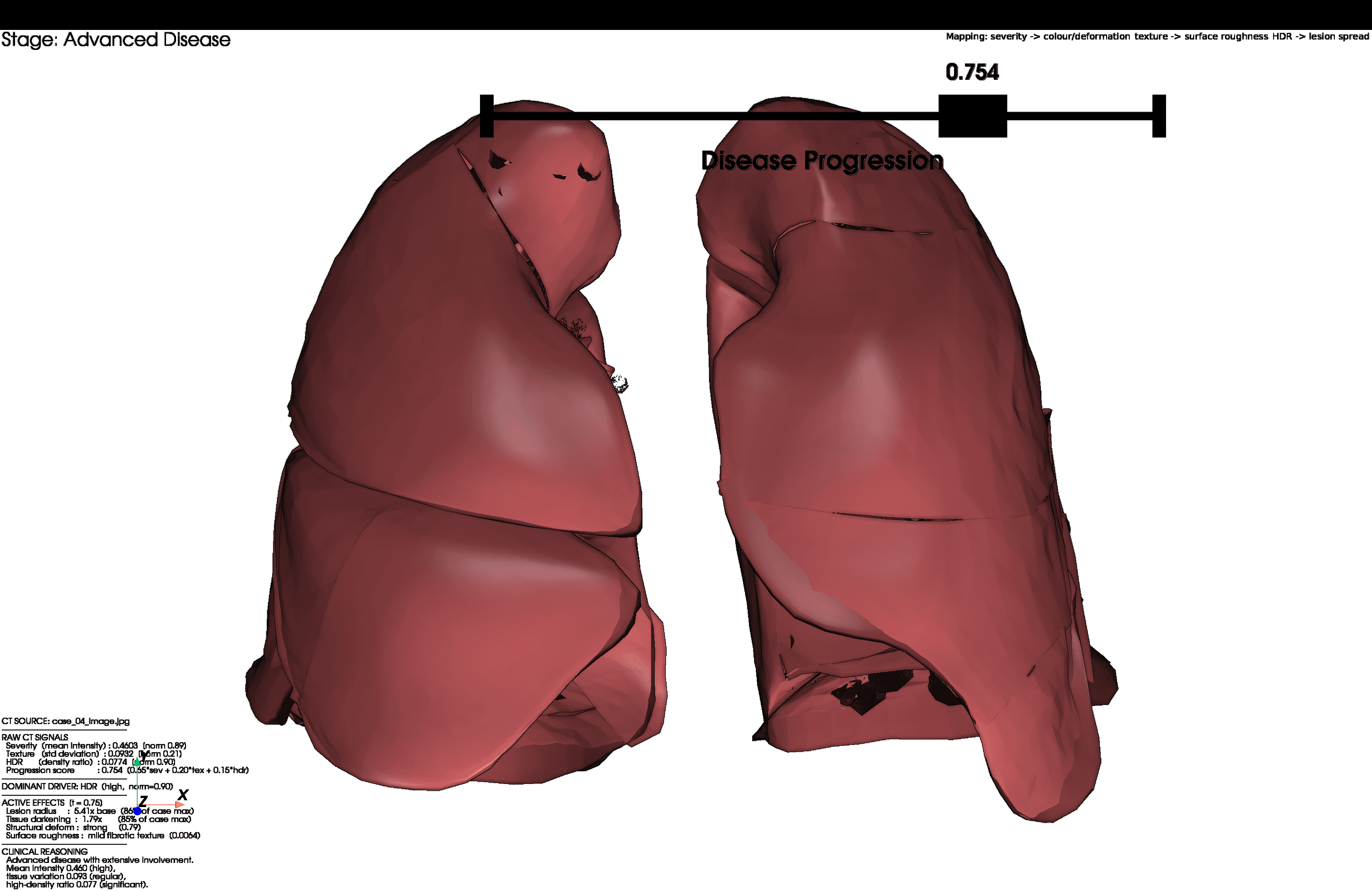Viewport: 1372px width, 891px height.
Task: Click the 'Disease Progression' slider title
Action: (822, 161)
